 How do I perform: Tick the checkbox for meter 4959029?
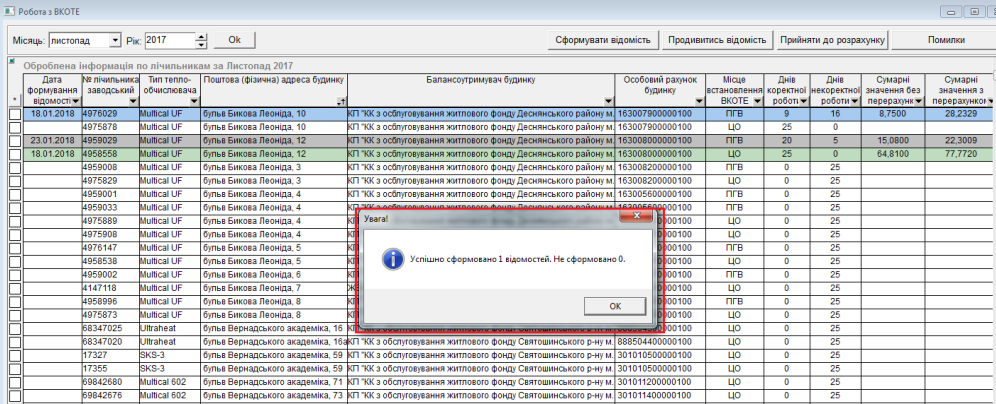(x=14, y=141)
